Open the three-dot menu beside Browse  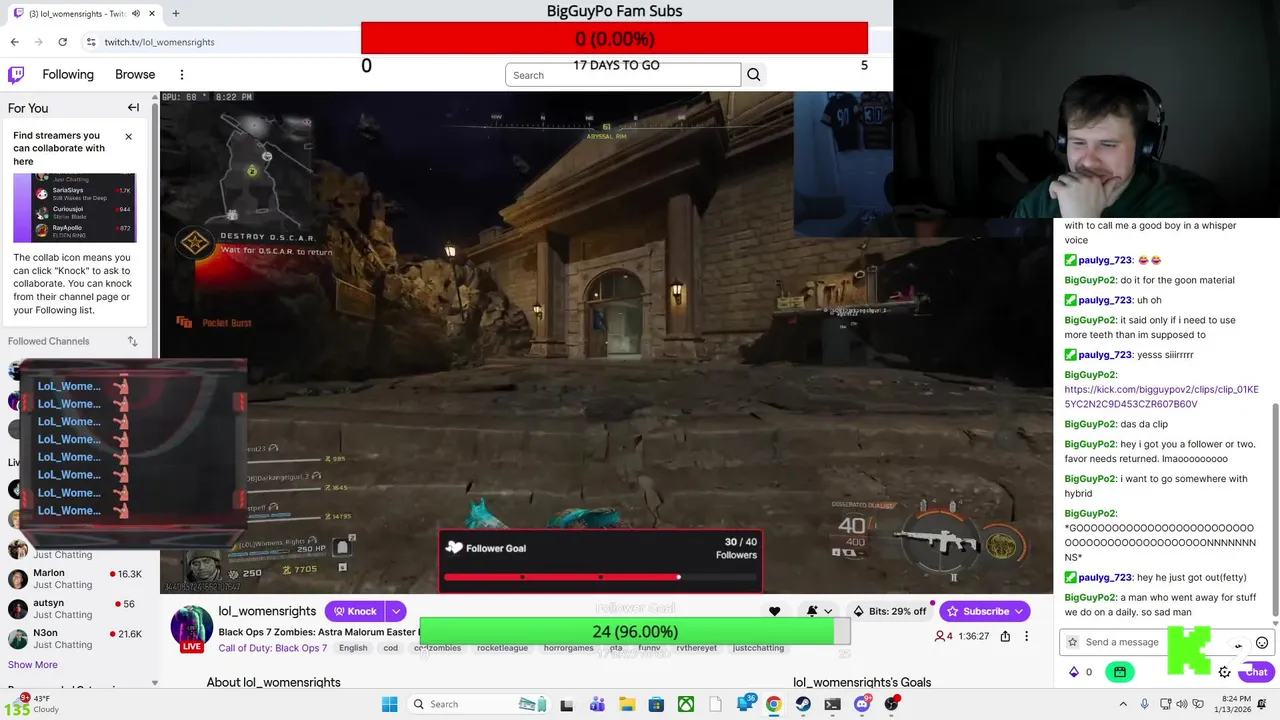pyautogui.click(x=182, y=74)
